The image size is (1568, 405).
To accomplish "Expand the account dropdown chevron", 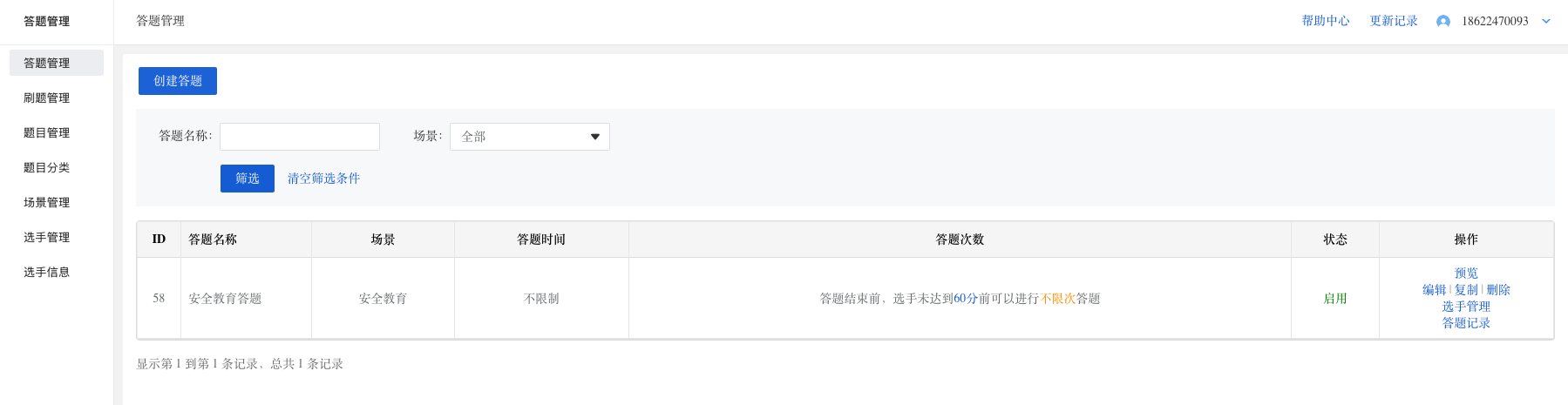I will [x=1546, y=21].
